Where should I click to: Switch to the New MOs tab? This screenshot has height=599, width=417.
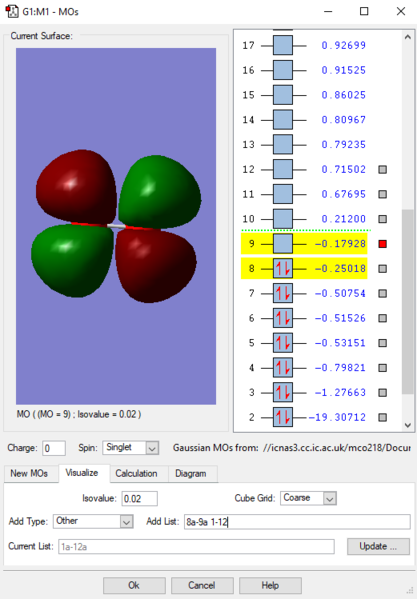point(29,473)
